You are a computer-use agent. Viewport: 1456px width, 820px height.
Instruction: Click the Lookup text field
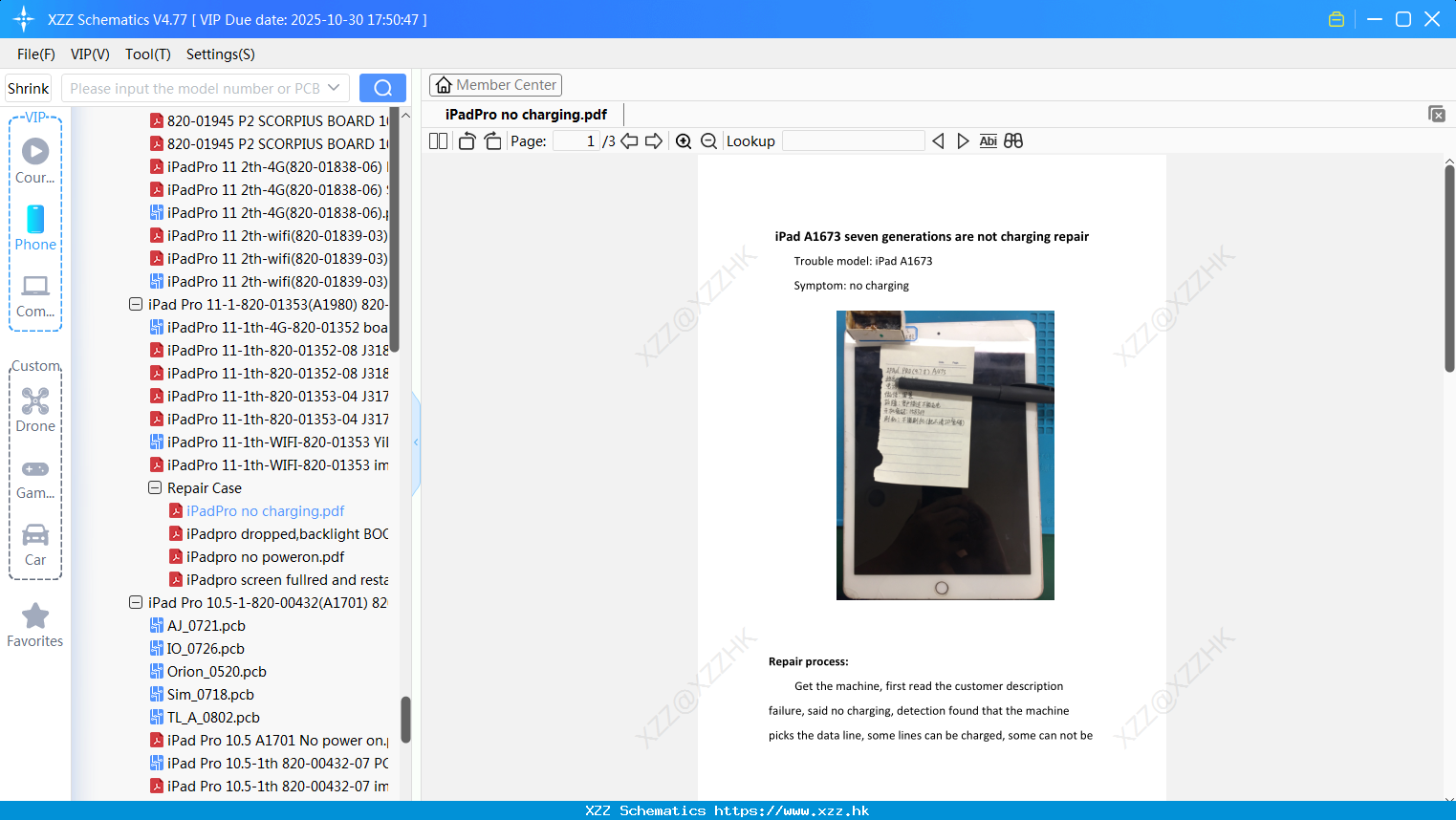pyautogui.click(x=854, y=140)
